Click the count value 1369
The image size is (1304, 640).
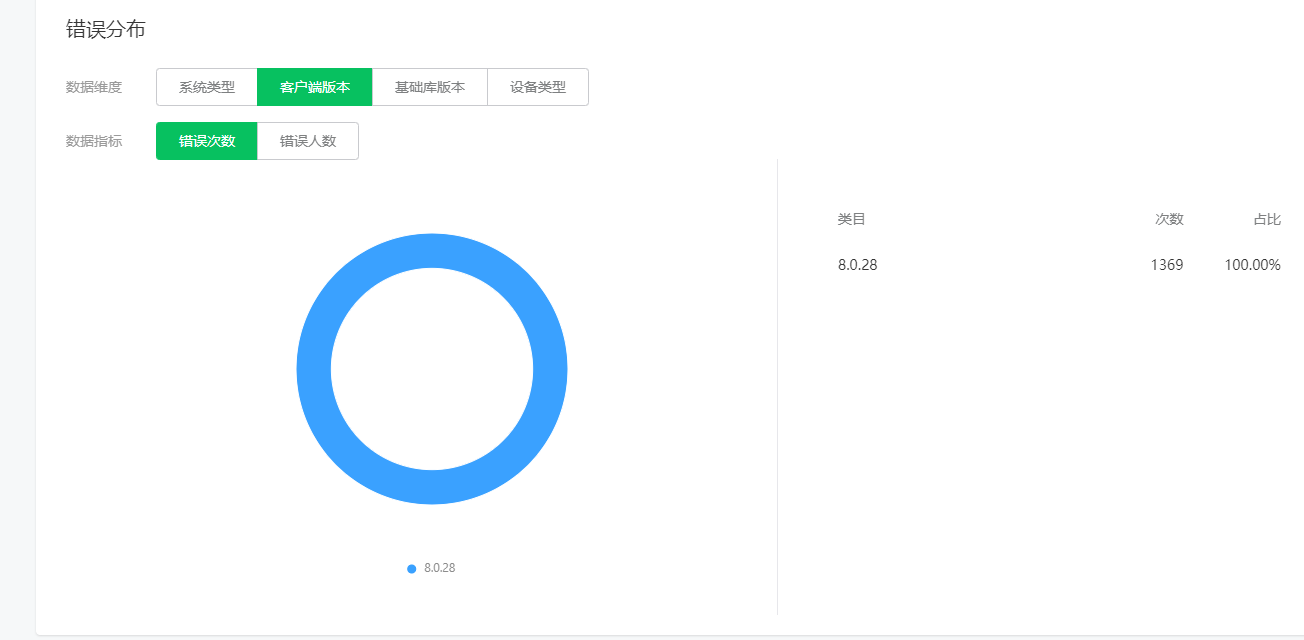(x=1167, y=265)
